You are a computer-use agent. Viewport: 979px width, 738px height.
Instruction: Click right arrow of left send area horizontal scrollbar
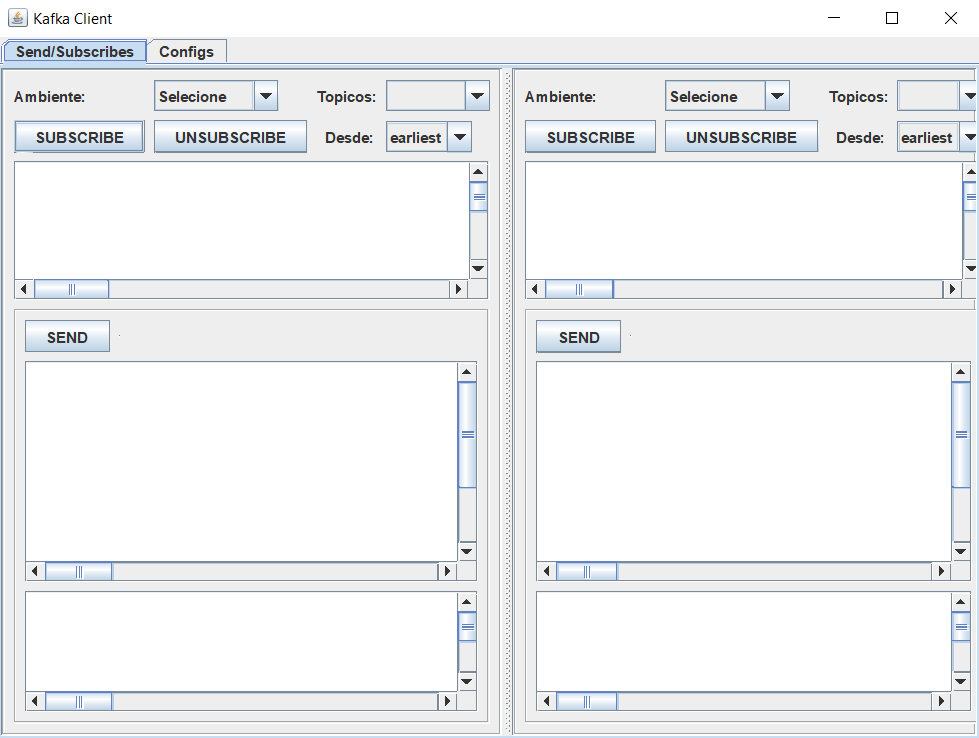click(x=448, y=571)
